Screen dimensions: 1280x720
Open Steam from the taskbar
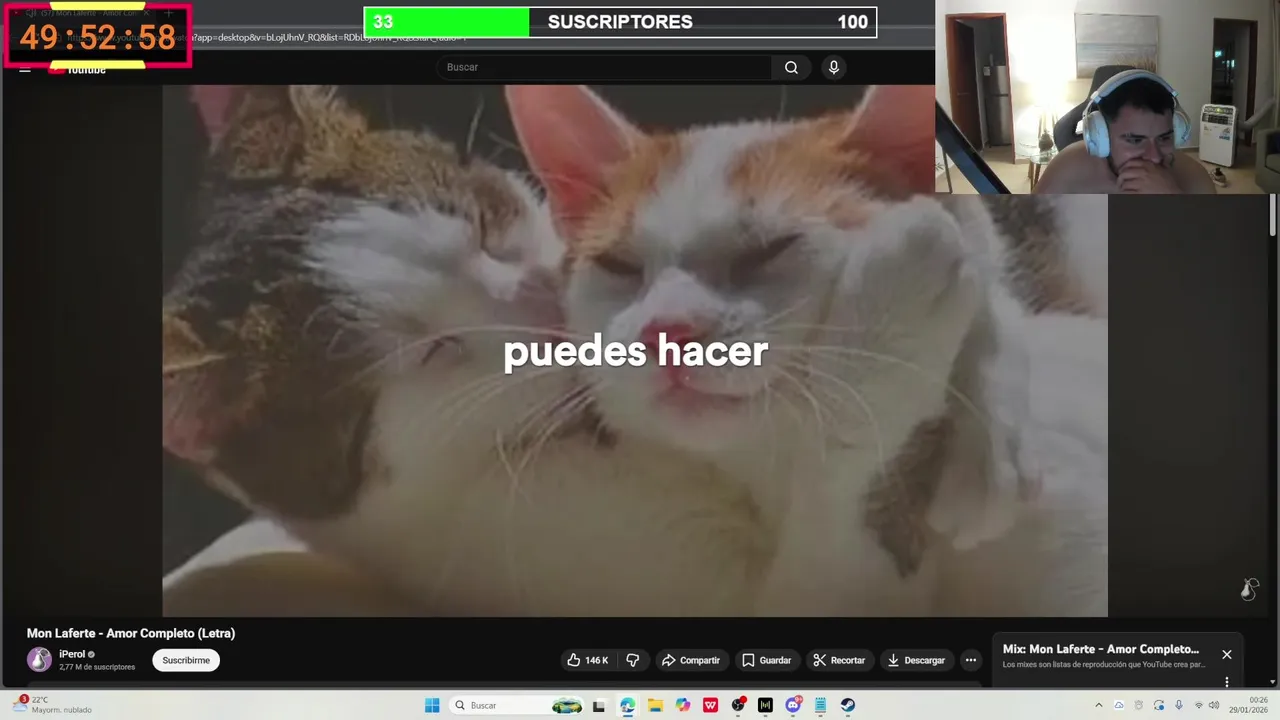[x=848, y=705]
